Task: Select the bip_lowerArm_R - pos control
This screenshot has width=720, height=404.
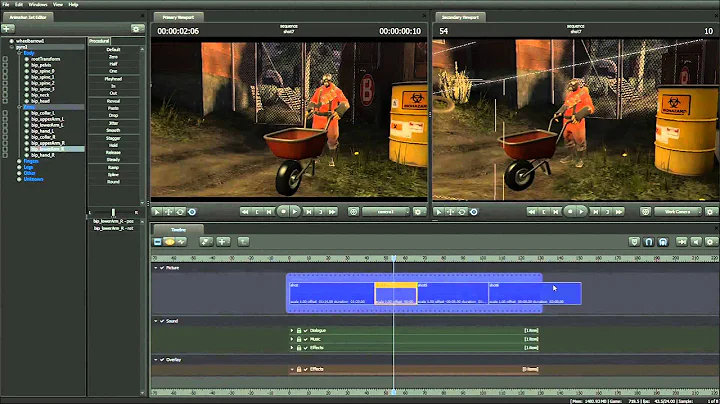Action: tap(113, 221)
